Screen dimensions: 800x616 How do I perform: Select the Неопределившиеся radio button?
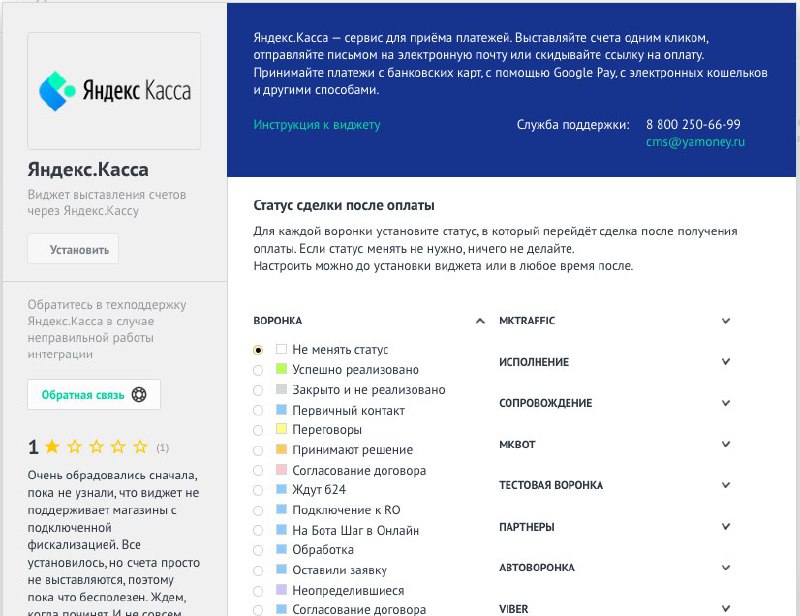(258, 591)
